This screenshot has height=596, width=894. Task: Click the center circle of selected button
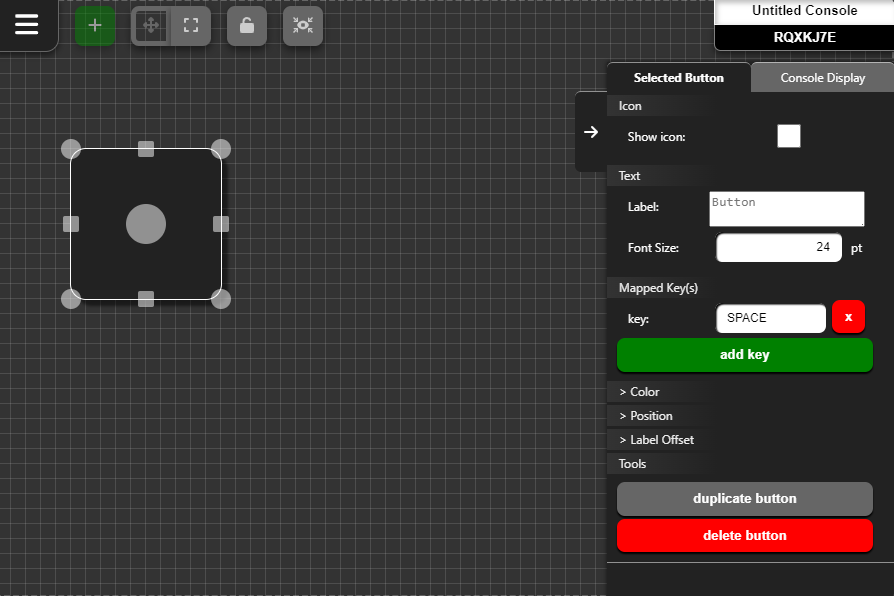tap(146, 224)
